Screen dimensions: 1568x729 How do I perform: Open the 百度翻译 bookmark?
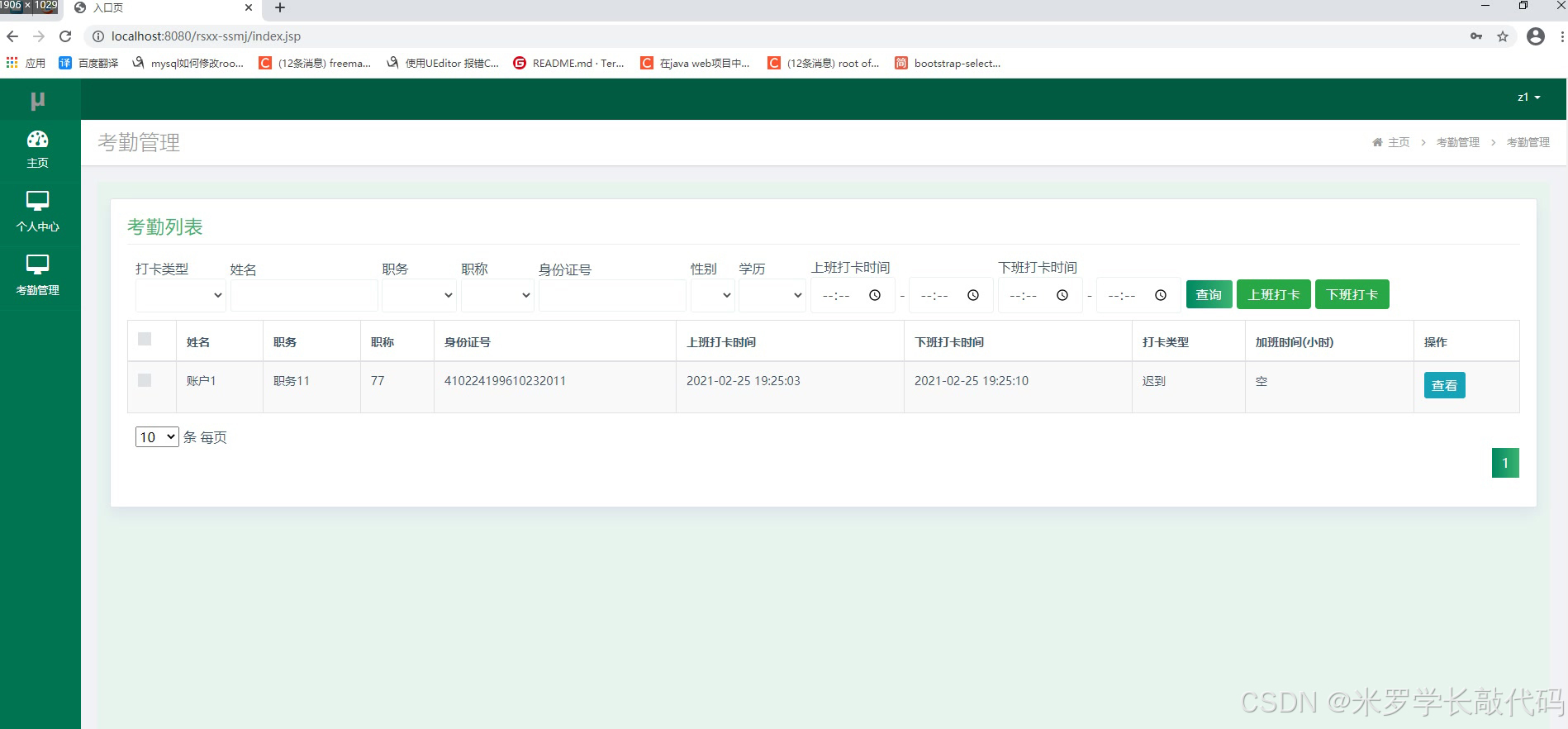[x=88, y=63]
